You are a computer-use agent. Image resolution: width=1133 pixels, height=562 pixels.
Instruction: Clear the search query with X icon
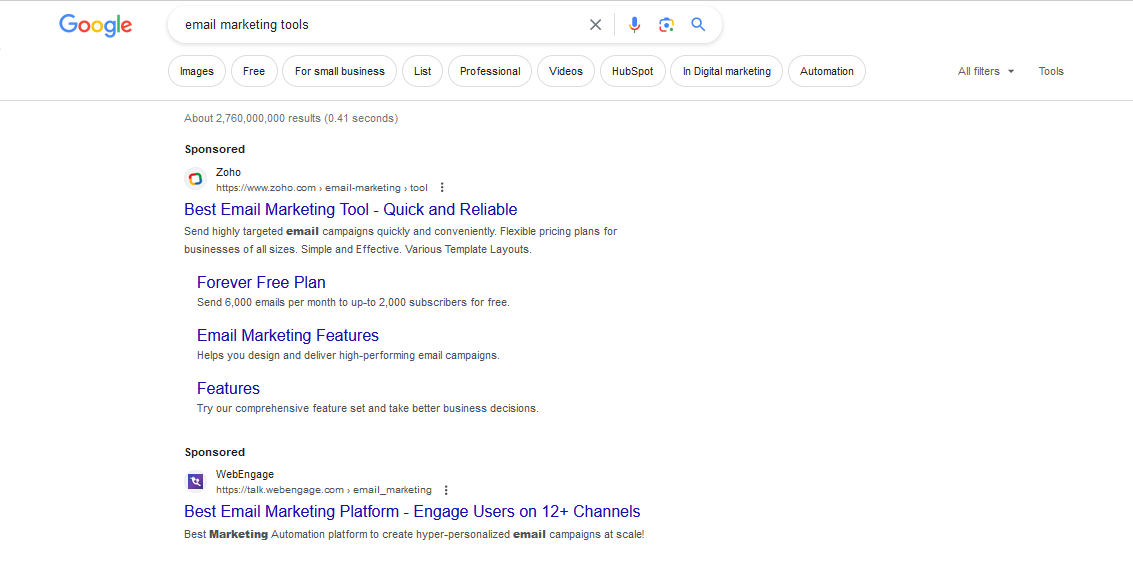595,25
